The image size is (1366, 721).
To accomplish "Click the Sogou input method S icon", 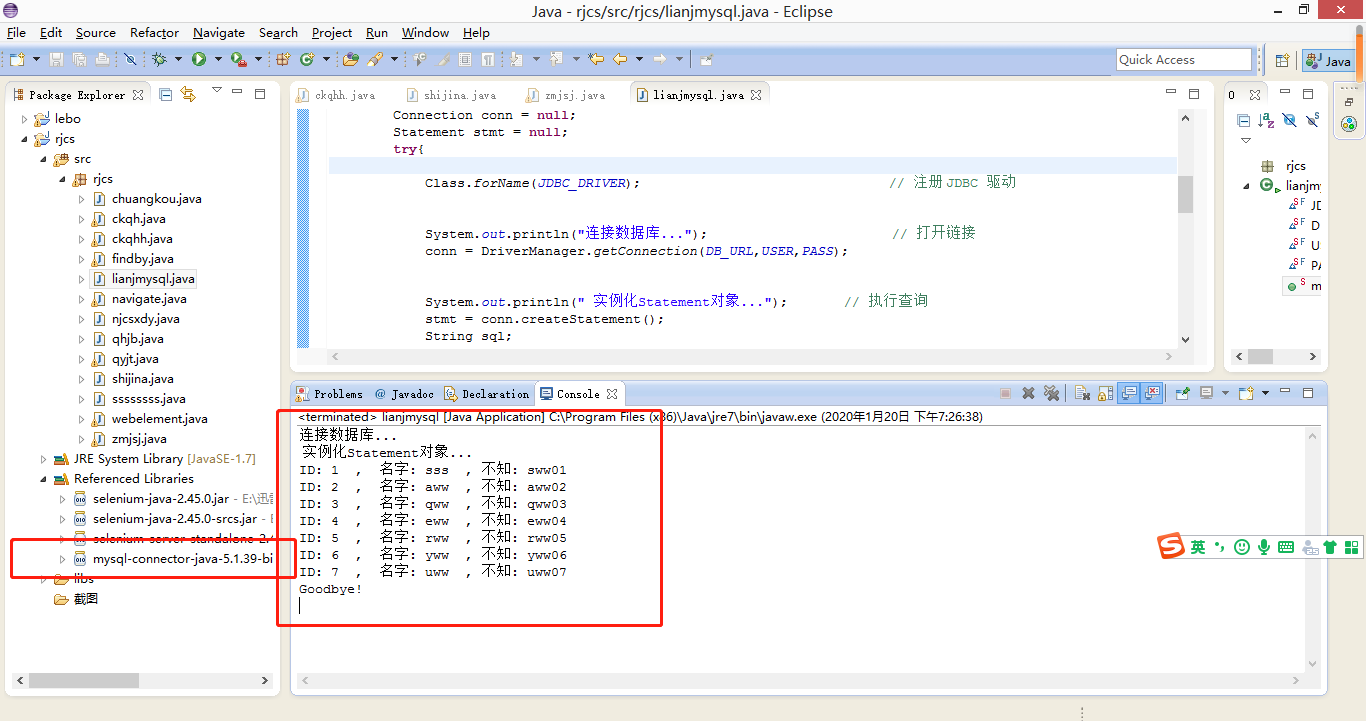I will [1172, 546].
